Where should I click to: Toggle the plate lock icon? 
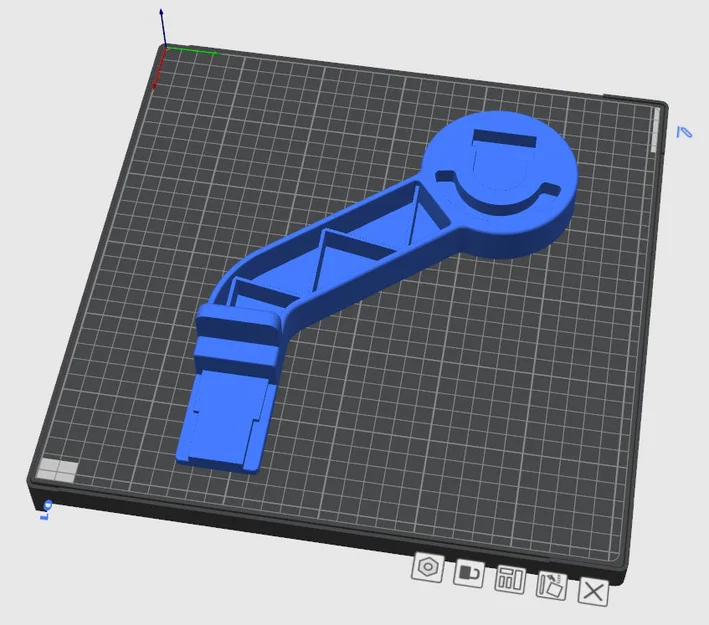469,573
